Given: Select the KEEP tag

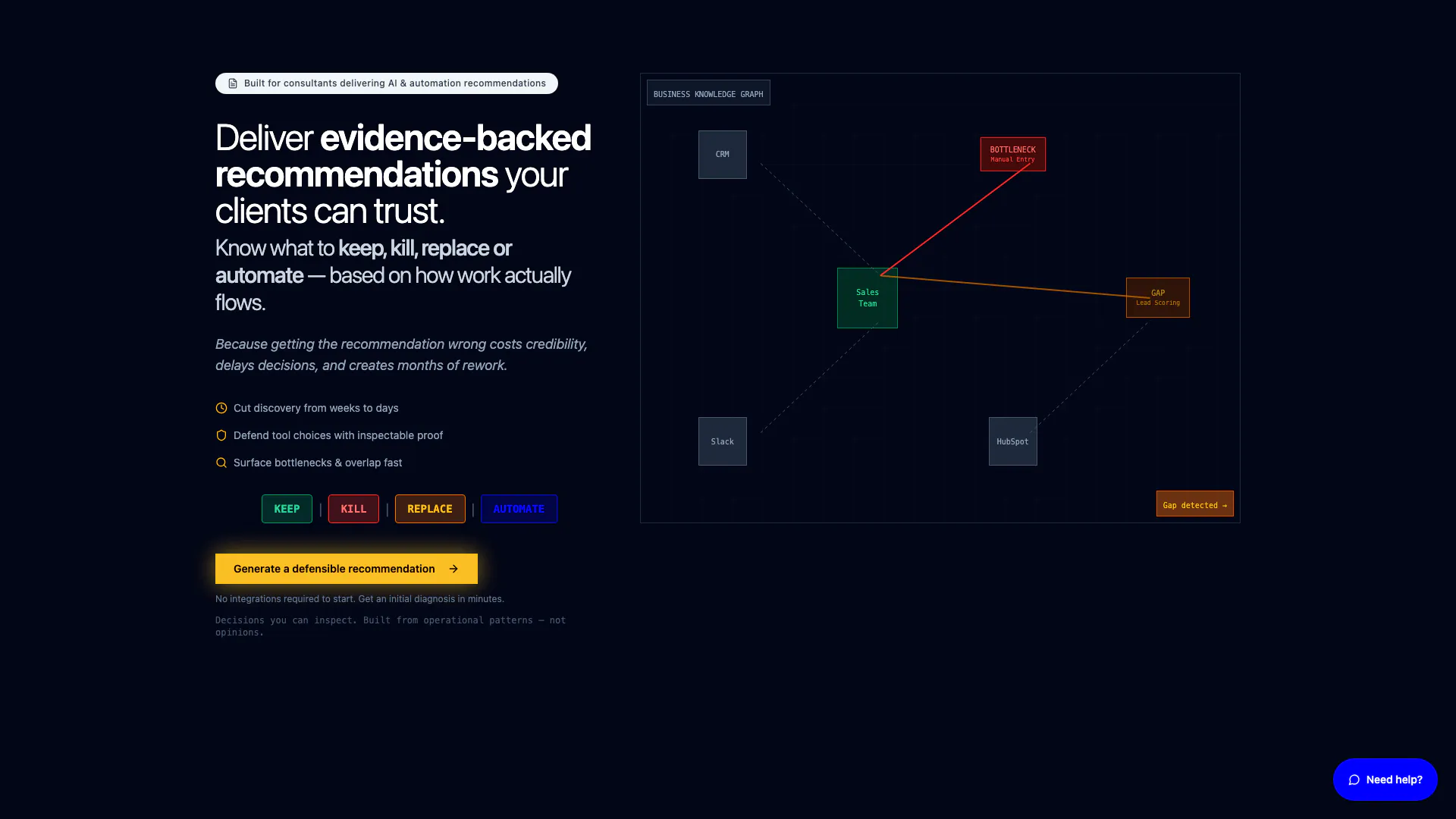Looking at the screenshot, I should point(287,509).
